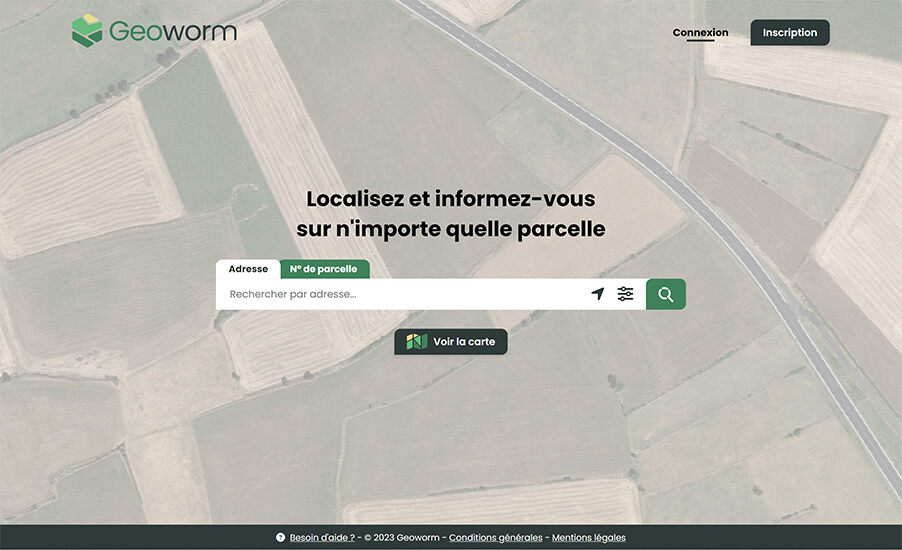Click the '© 2023 Geoworm' footer text
Viewport: 902px width, 550px height.
pos(403,538)
